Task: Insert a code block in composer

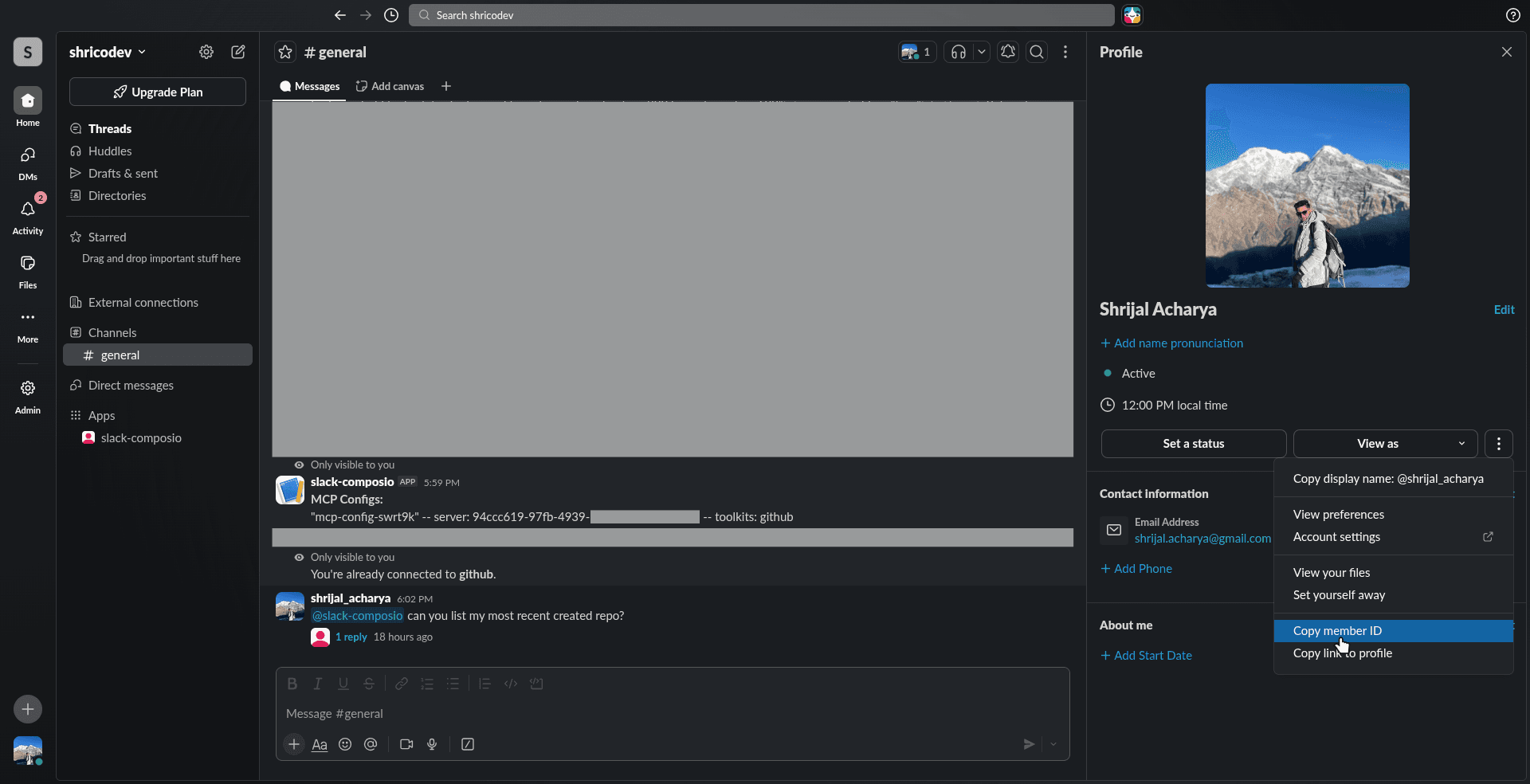Action: point(536,684)
